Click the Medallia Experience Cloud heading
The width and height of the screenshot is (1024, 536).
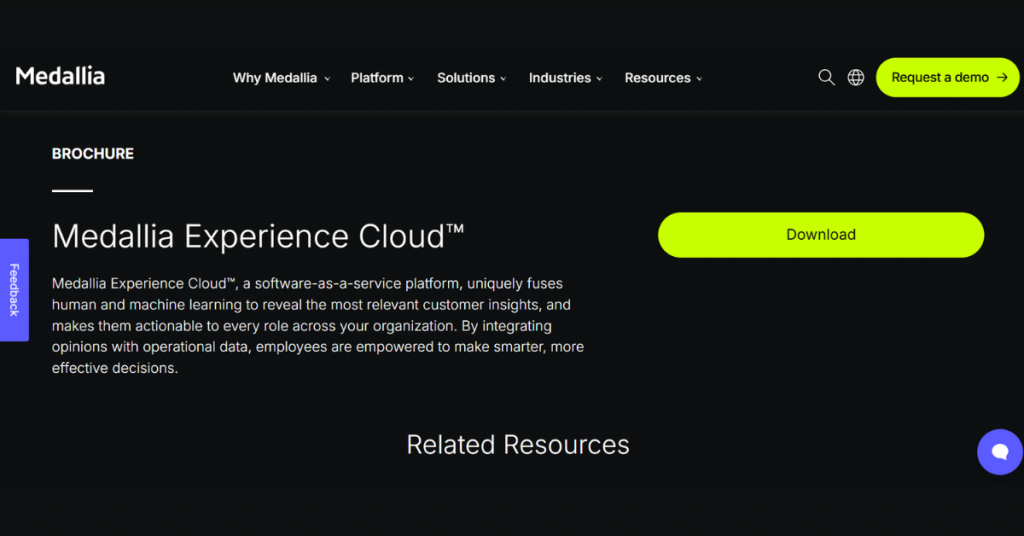(258, 236)
